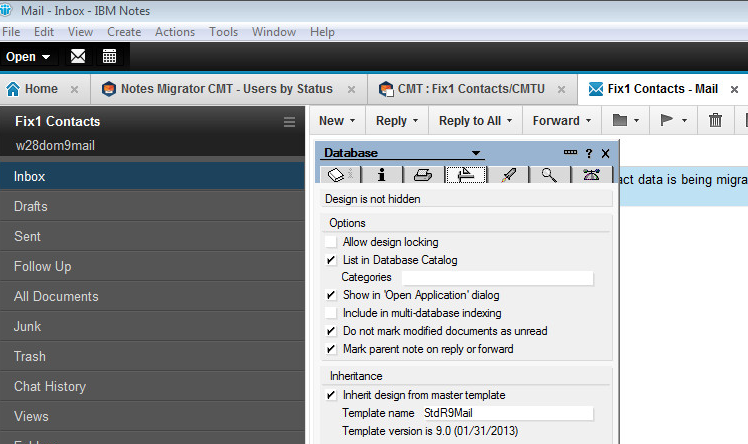The height and width of the screenshot is (444, 748).
Task: Select the Launch rocket tab in properties
Action: (508, 175)
